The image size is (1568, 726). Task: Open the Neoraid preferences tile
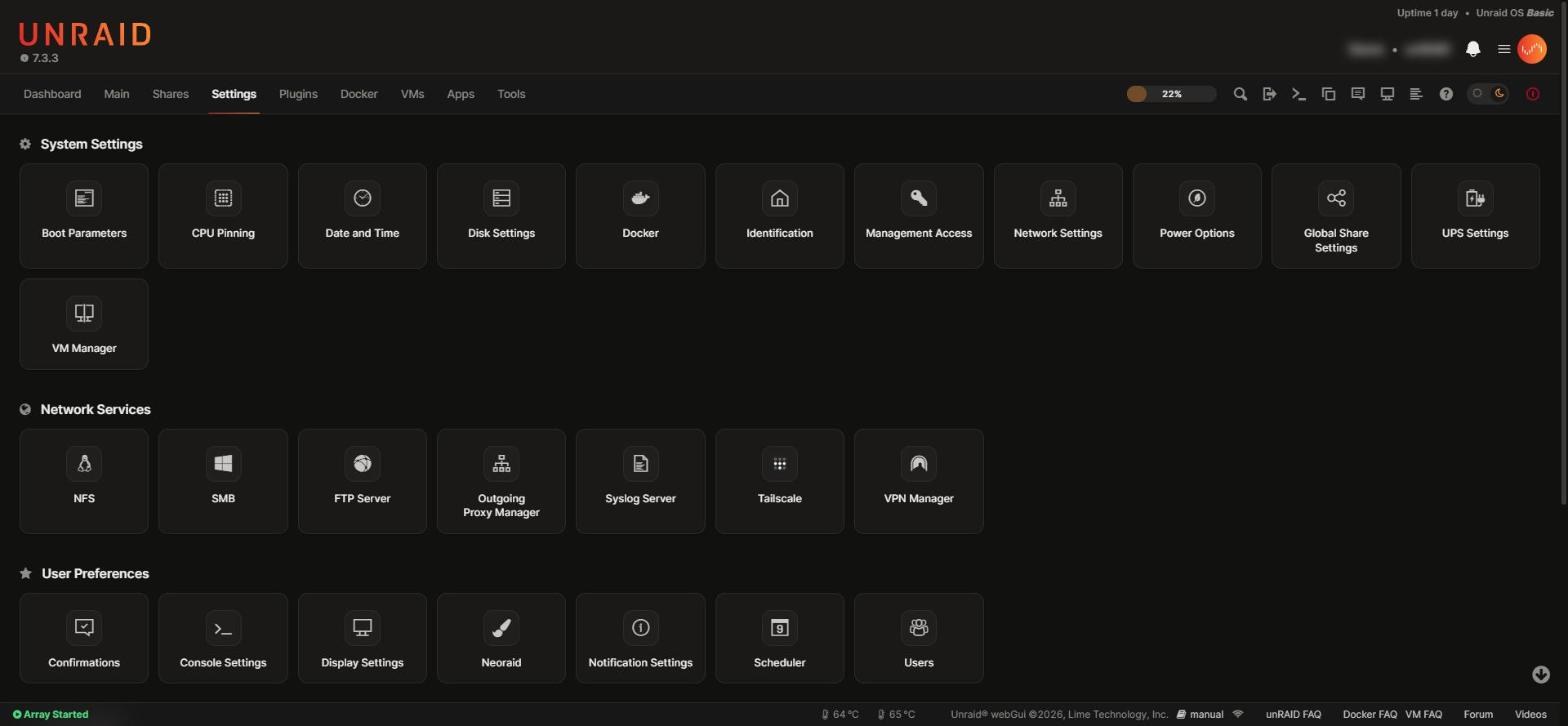click(501, 638)
